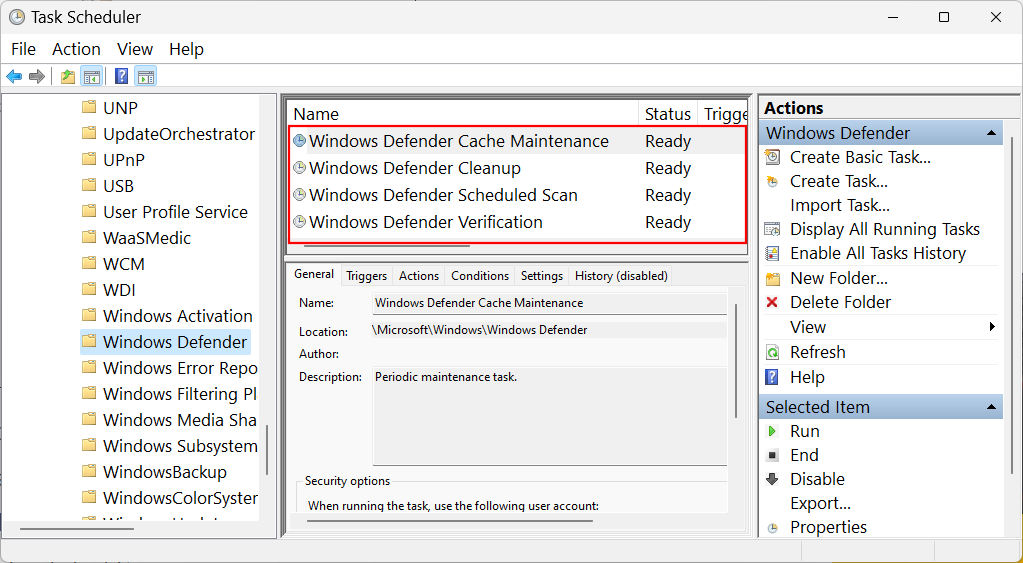Screen dimensions: 1023x563
Task: Click the blue Help toolbar icon
Action: (121, 77)
